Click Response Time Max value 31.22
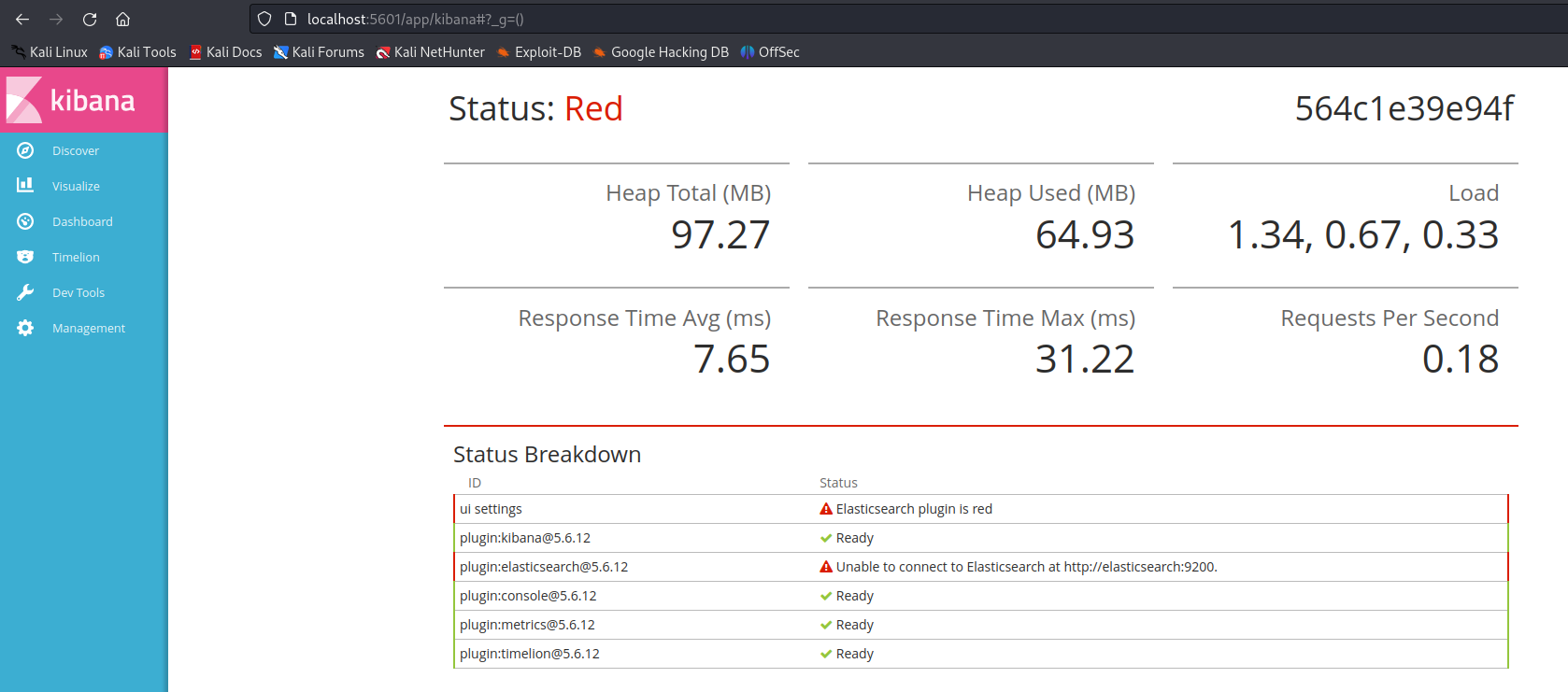 [1085, 359]
